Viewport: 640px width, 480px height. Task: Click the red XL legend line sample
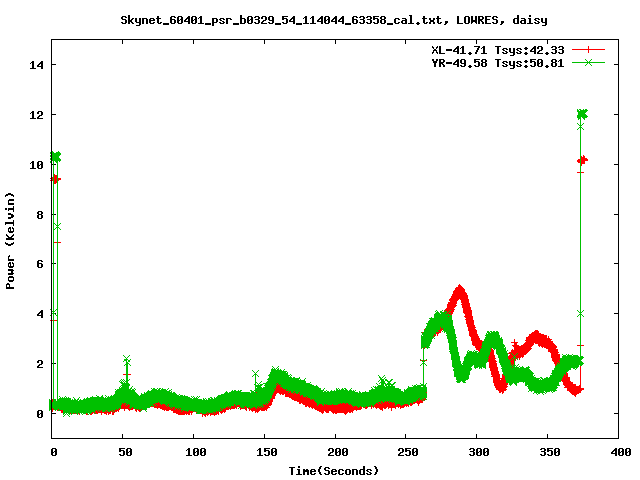[588, 50]
